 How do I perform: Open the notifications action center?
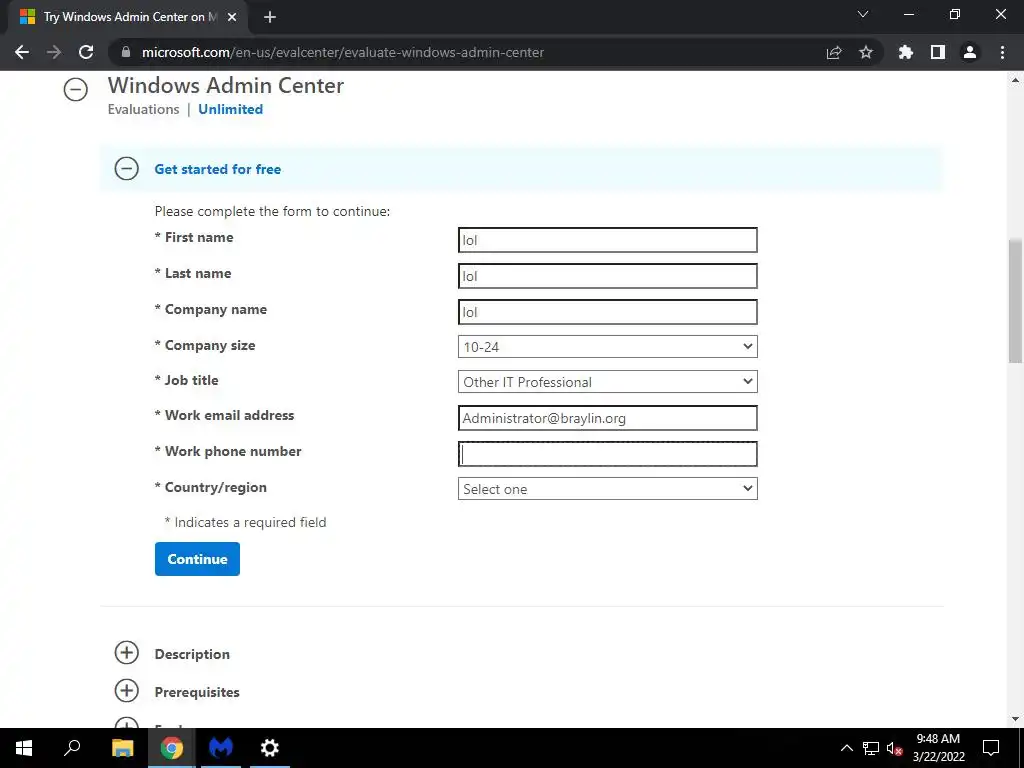click(x=991, y=748)
